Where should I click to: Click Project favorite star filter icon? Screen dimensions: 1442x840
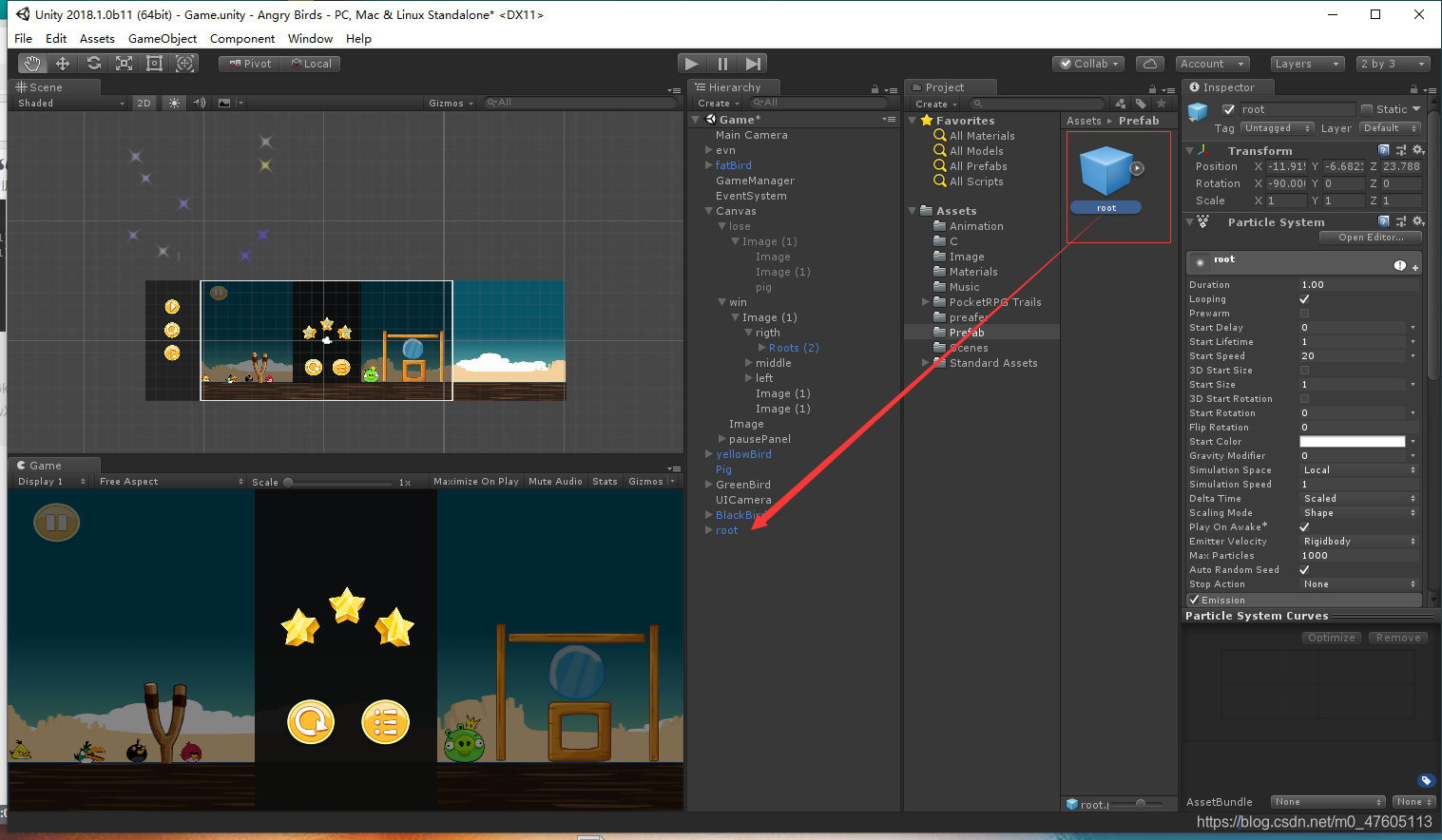(x=1161, y=104)
